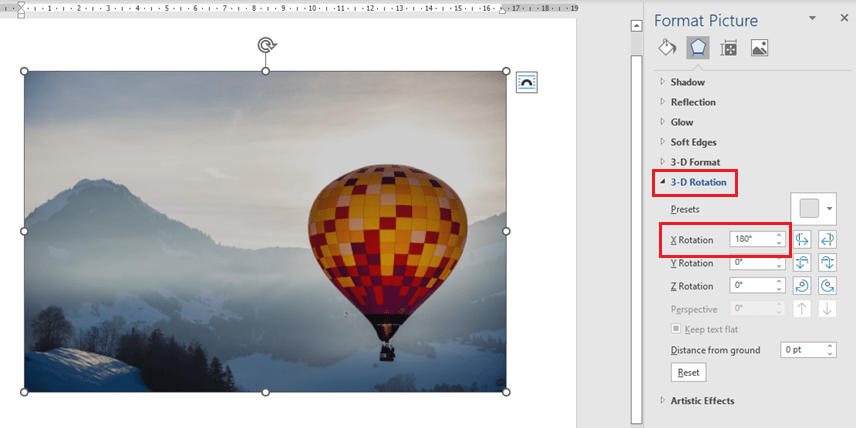Click the Reset button
856x428 pixels.
(688, 372)
